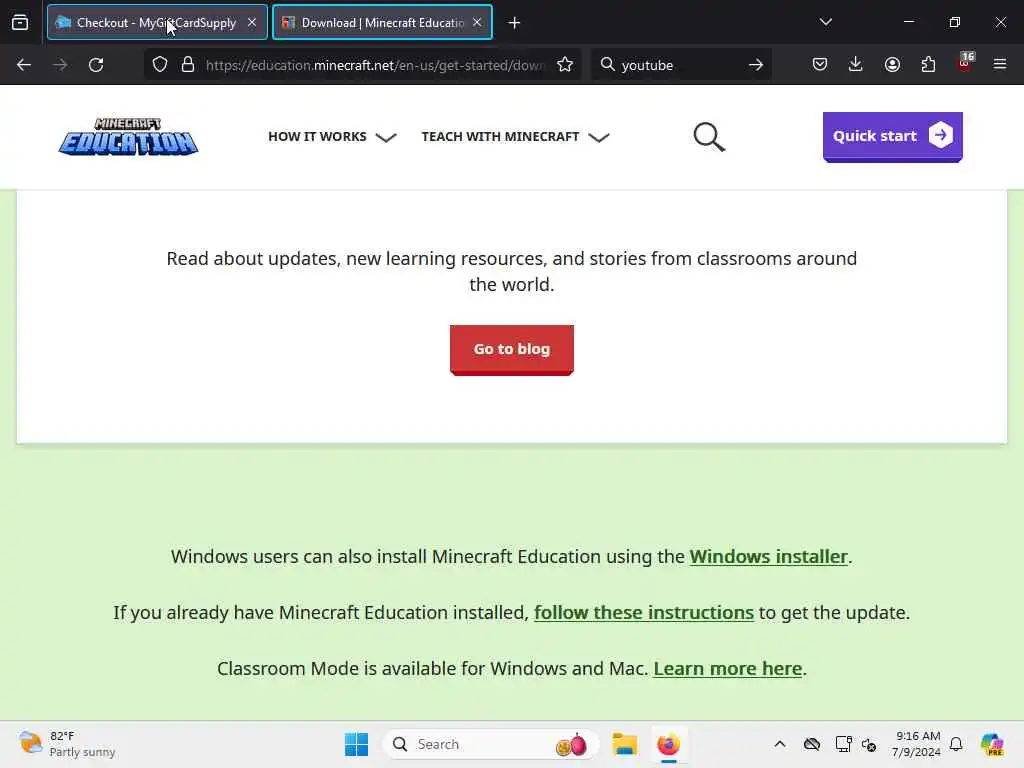
Task: Open the Firefox View tab-list icon
Action: pyautogui.click(x=20, y=23)
